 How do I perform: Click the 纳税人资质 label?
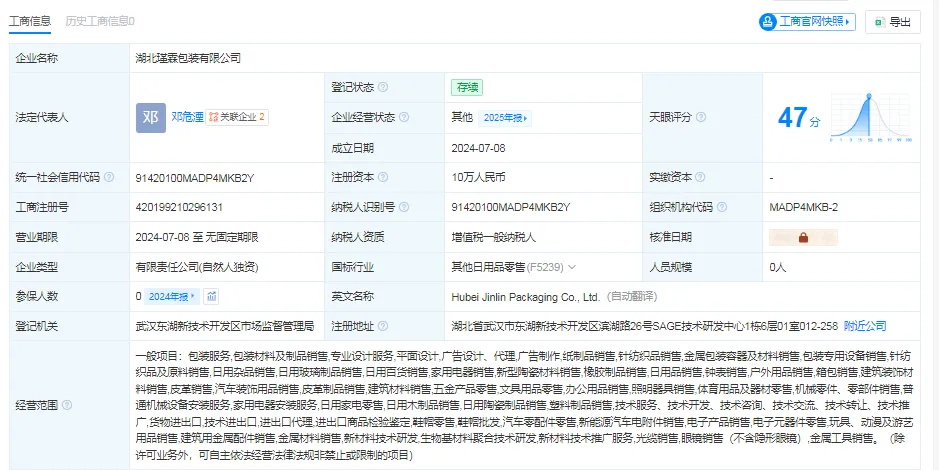[358, 237]
